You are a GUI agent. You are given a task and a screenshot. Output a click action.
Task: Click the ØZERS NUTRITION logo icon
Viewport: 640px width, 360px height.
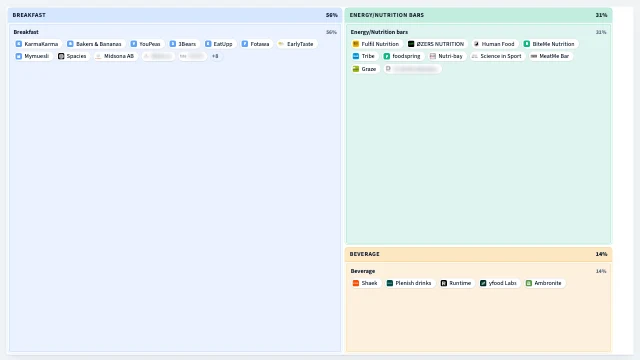[411, 44]
